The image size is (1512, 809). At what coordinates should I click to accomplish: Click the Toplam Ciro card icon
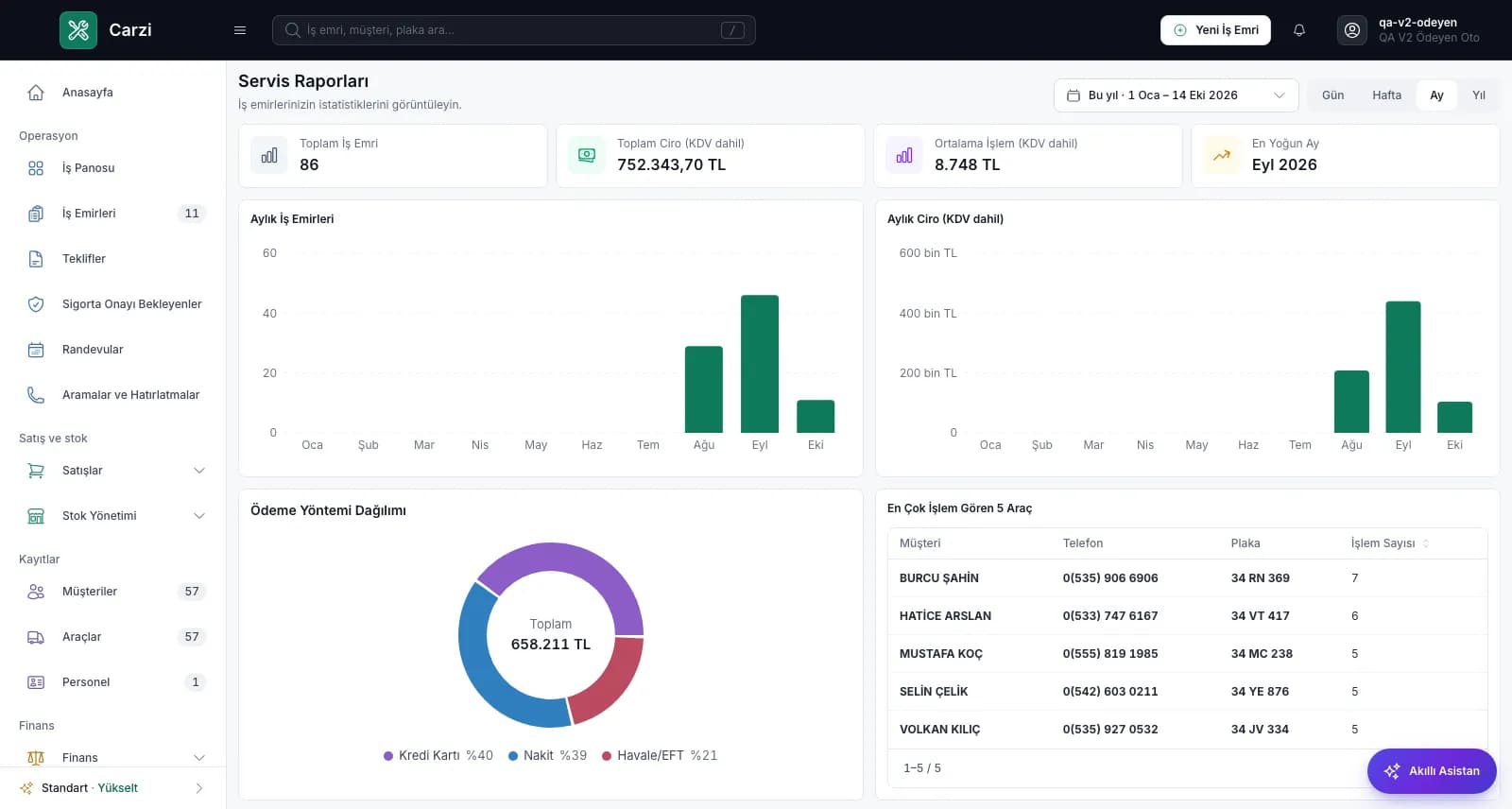[587, 155]
